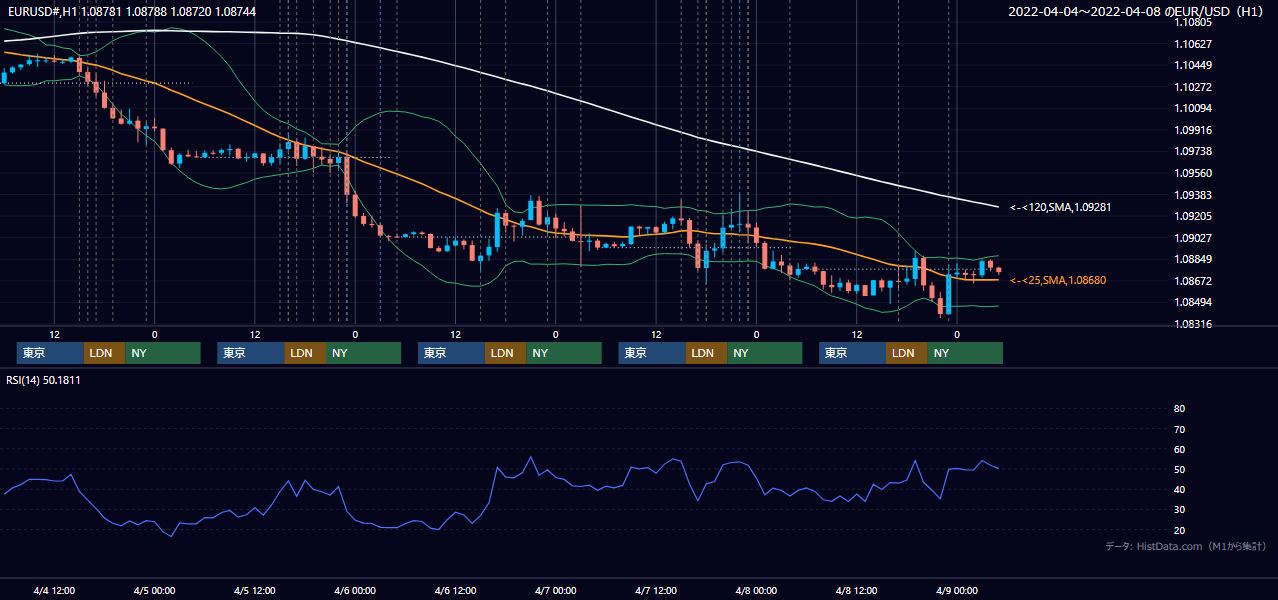Click price axis value 1.10627
Screen dimensions: 1278x600
point(1193,44)
